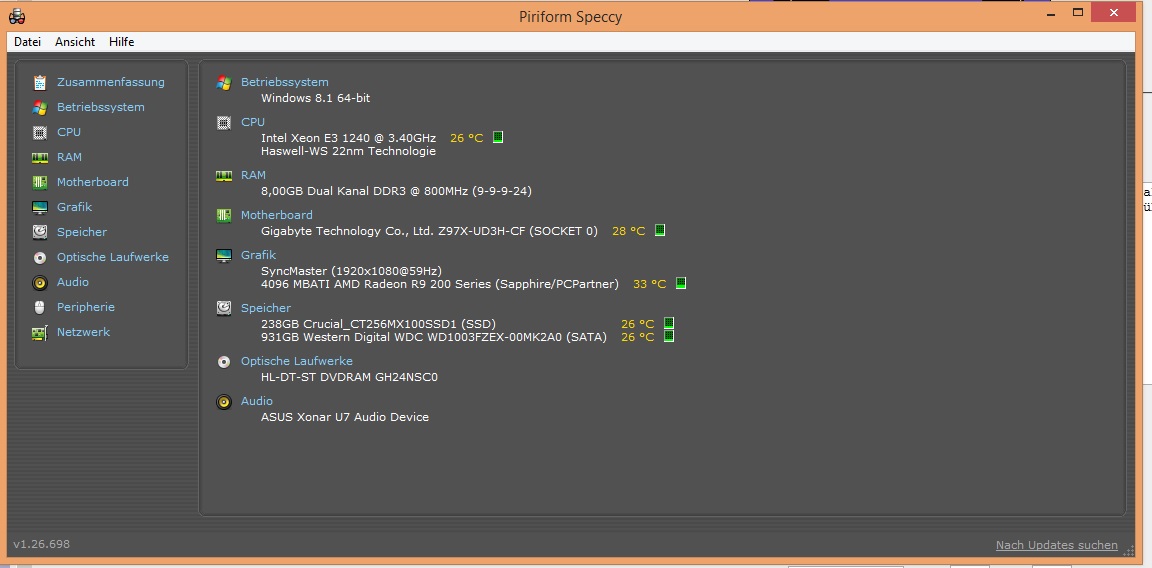
Task: Click the Crucial SSD temperature indicator
Action: coord(669,323)
